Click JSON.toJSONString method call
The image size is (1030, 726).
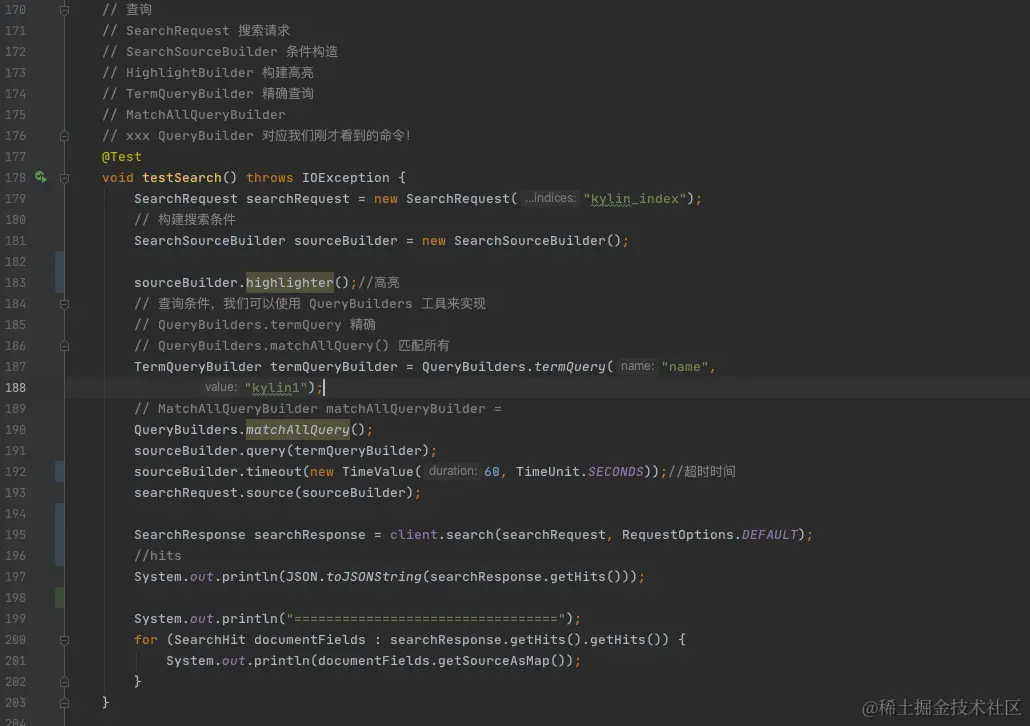click(354, 577)
